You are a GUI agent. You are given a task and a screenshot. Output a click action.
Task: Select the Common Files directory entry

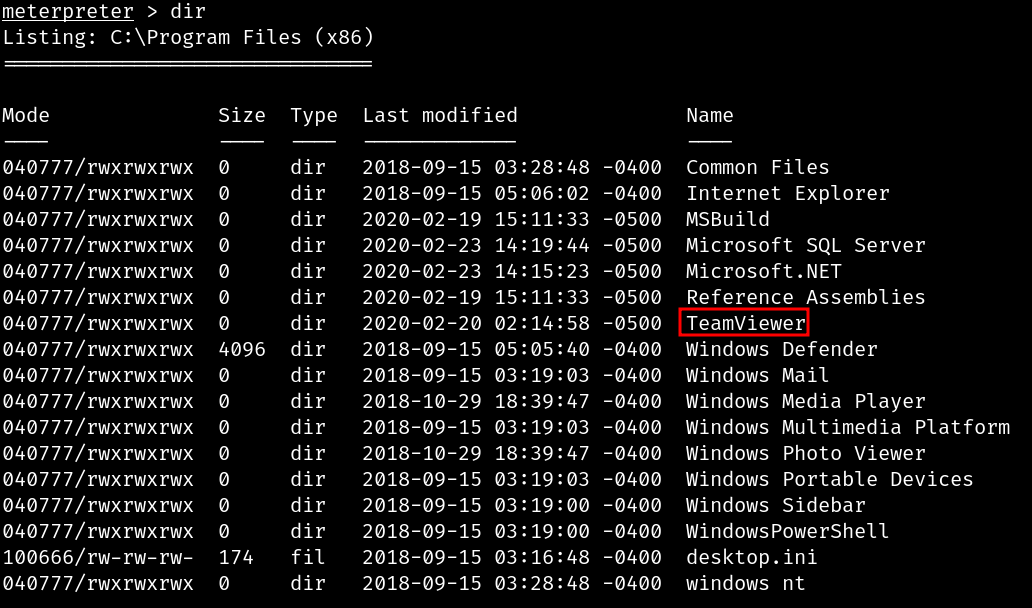click(x=758, y=167)
